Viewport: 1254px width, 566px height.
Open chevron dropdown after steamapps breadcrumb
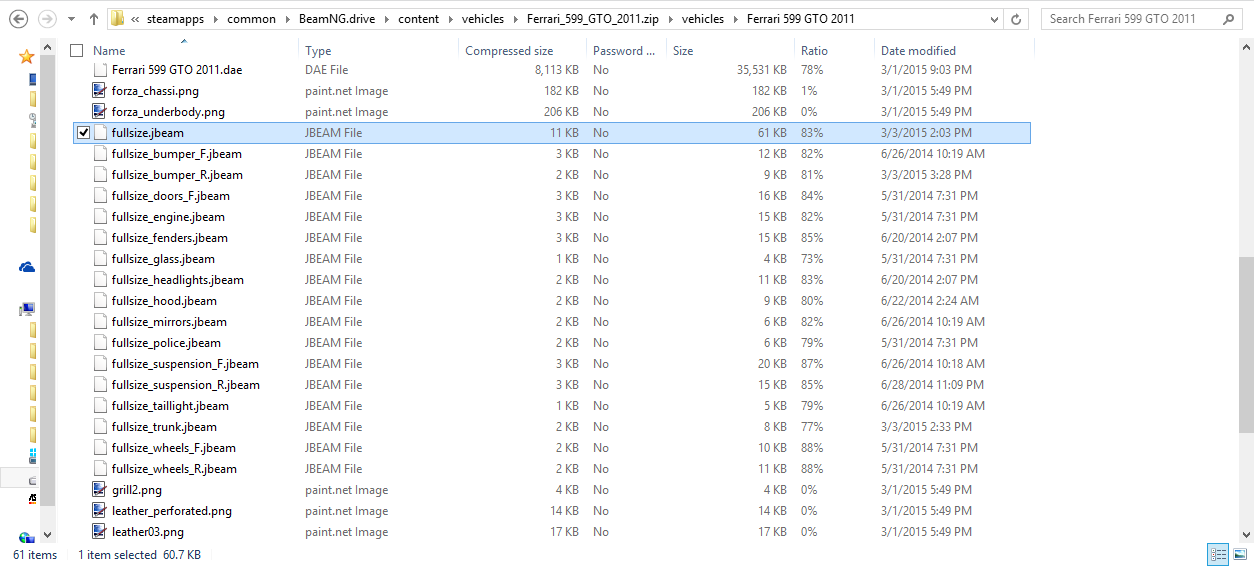[x=217, y=19]
